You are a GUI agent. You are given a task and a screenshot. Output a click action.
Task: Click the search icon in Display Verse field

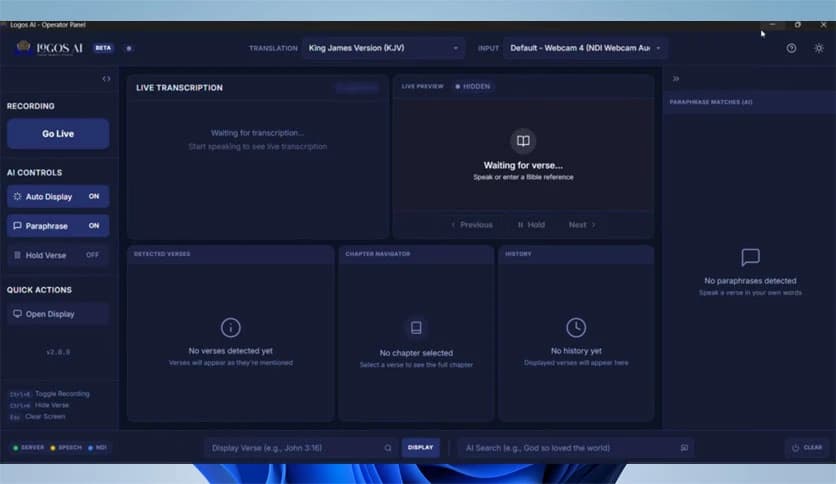click(388, 448)
